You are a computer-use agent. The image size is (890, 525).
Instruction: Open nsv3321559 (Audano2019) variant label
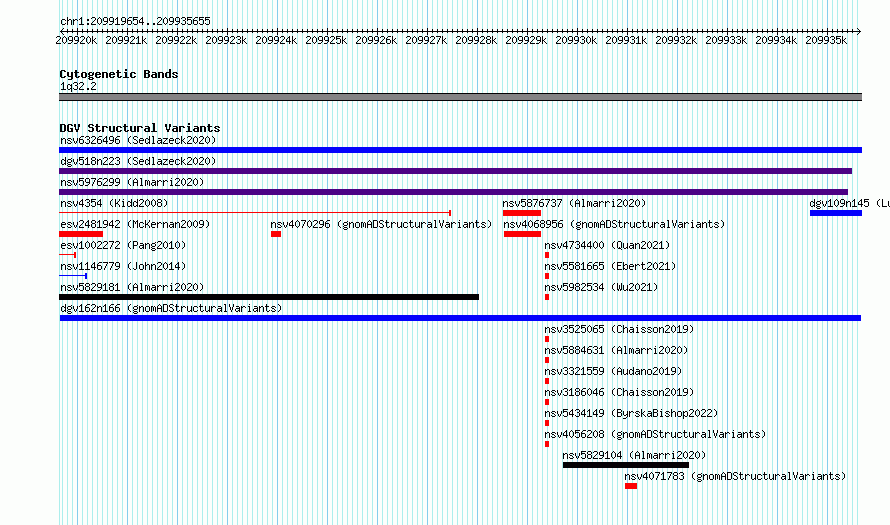pyautogui.click(x=613, y=371)
